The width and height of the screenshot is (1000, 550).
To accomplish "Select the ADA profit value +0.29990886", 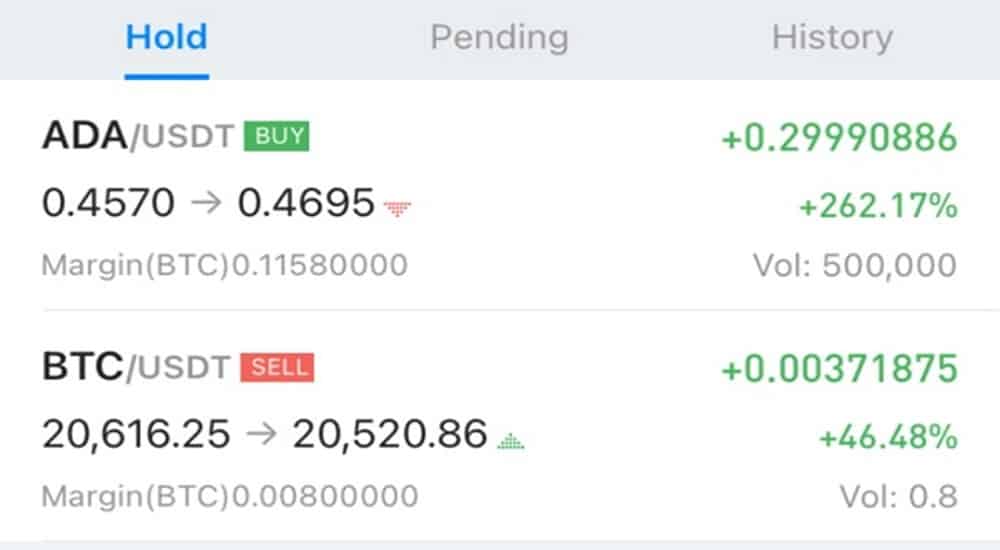I will [x=839, y=137].
